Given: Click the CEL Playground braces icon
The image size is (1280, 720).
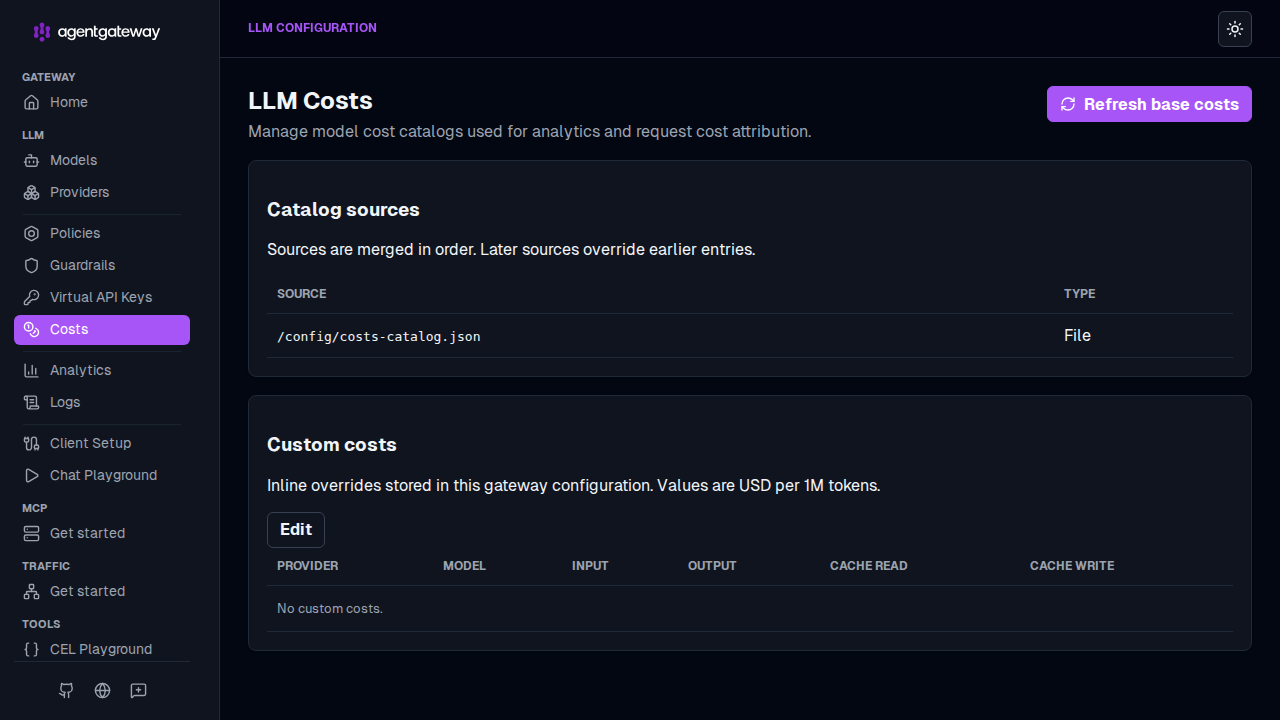Looking at the screenshot, I should [x=31, y=649].
